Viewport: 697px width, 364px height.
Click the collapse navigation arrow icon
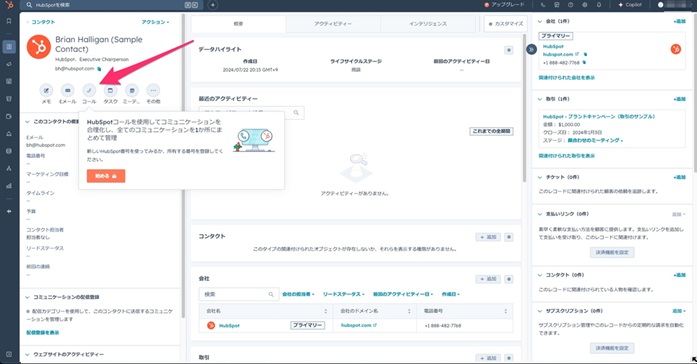coord(9,212)
